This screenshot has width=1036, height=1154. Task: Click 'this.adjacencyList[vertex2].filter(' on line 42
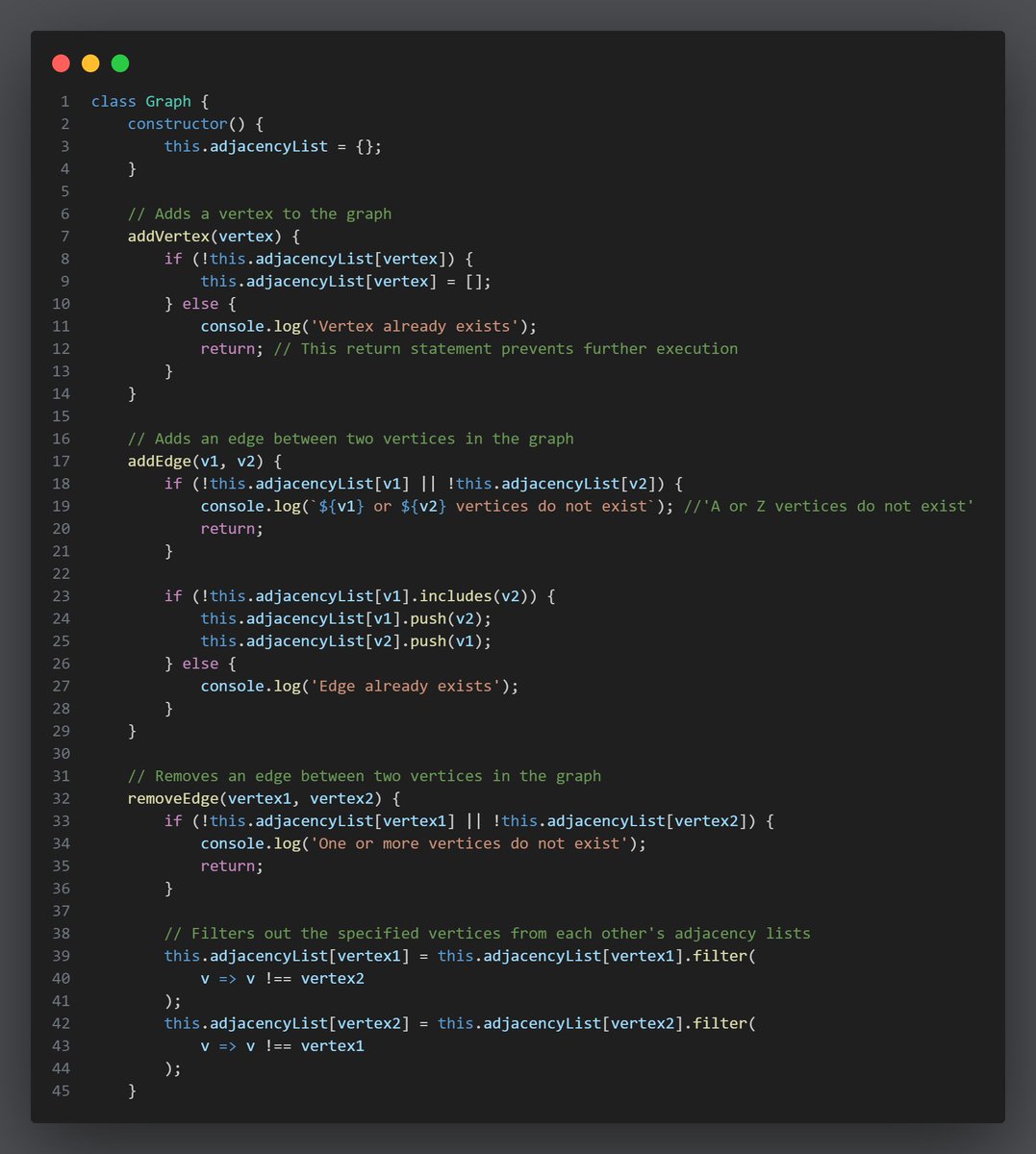pyautogui.click(x=596, y=1023)
